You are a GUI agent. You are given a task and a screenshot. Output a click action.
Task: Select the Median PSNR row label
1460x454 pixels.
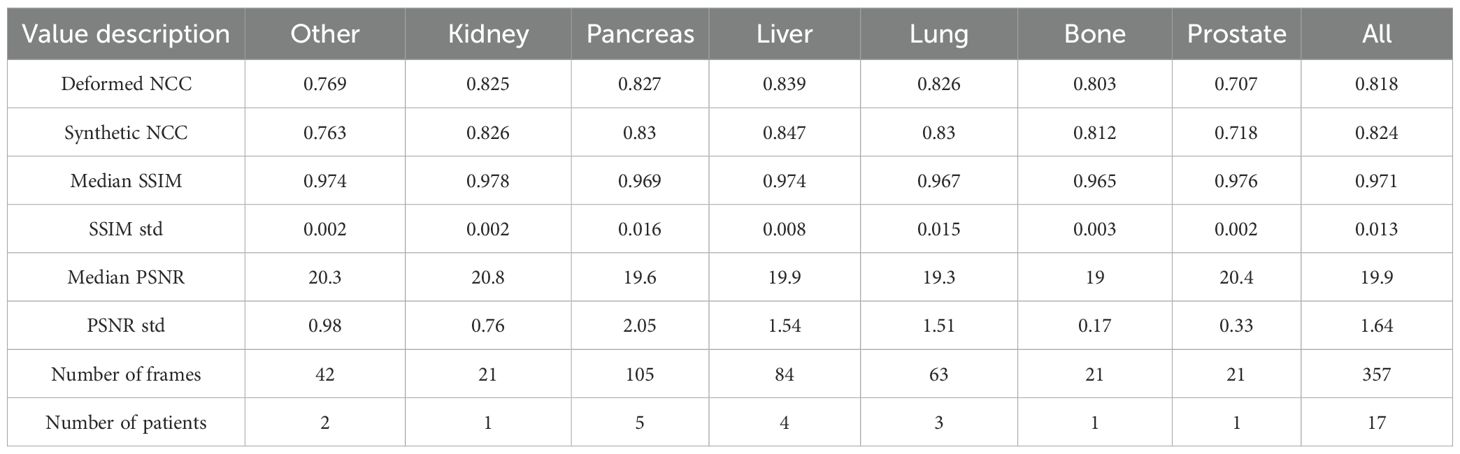tap(126, 278)
